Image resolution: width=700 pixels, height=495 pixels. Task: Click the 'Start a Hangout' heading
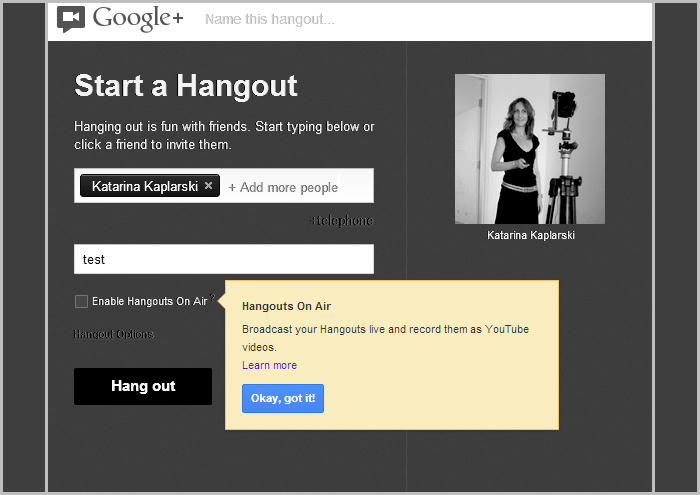[186, 86]
